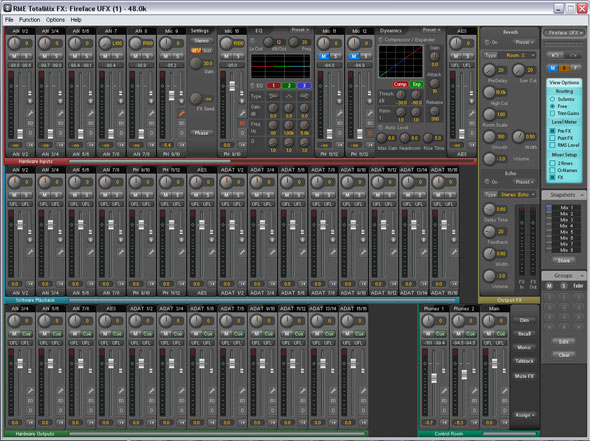590x441 pixels.
Task: Click the Main output fader handle
Action: [494, 363]
